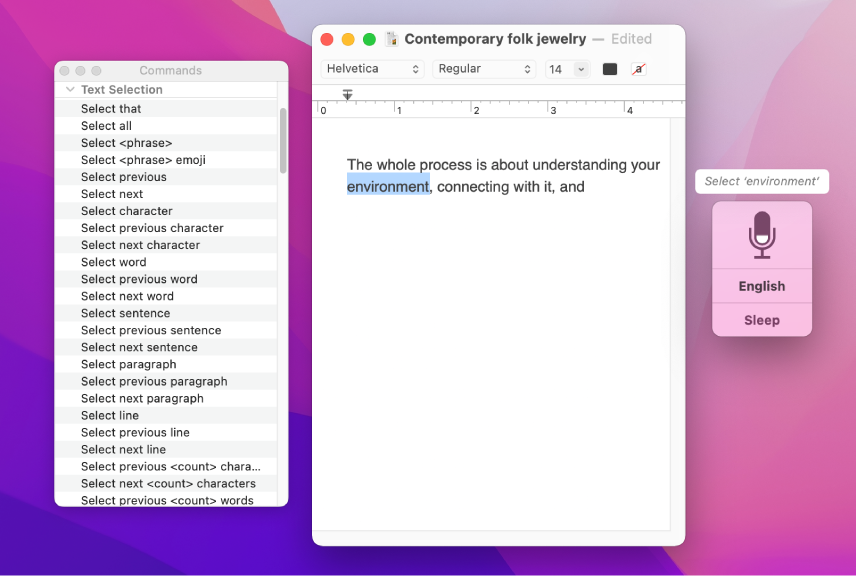Click the English language button

pos(761,286)
